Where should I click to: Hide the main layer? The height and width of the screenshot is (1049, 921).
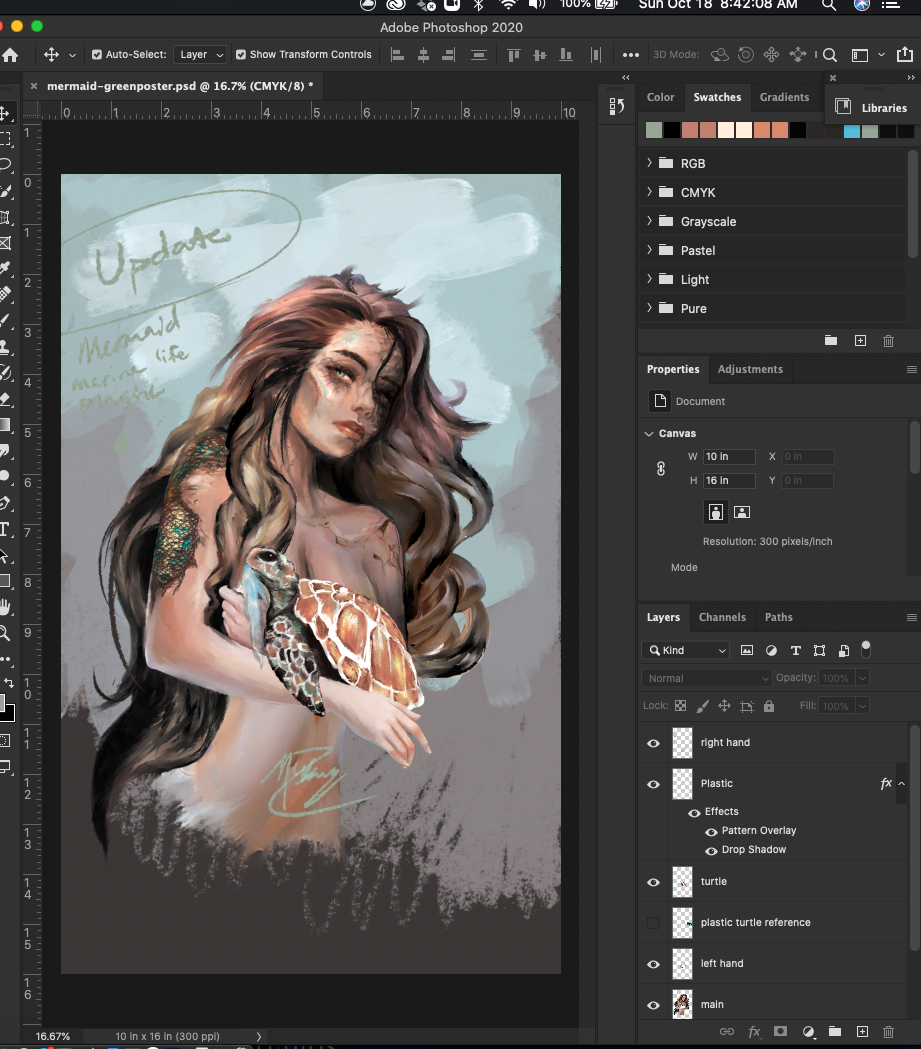click(x=653, y=1005)
